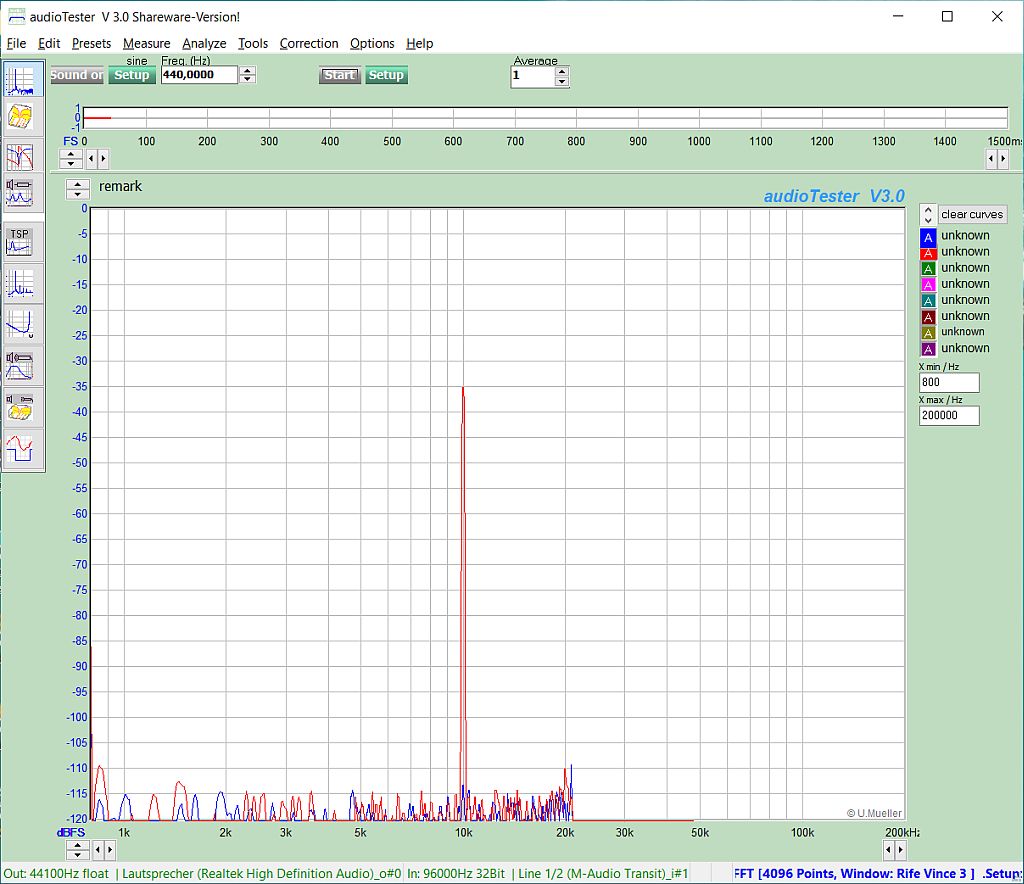Image resolution: width=1024 pixels, height=884 pixels.
Task: Click the Average value field
Action: pyautogui.click(x=532, y=76)
